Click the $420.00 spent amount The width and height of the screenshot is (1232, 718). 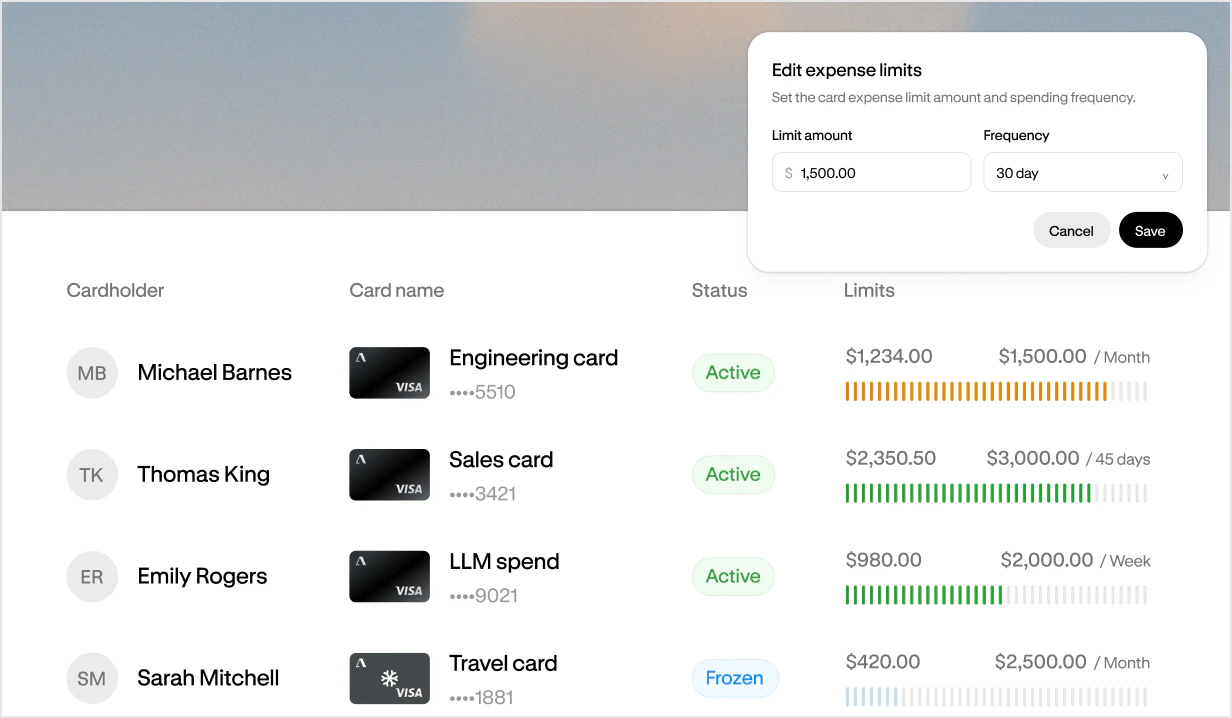[883, 662]
